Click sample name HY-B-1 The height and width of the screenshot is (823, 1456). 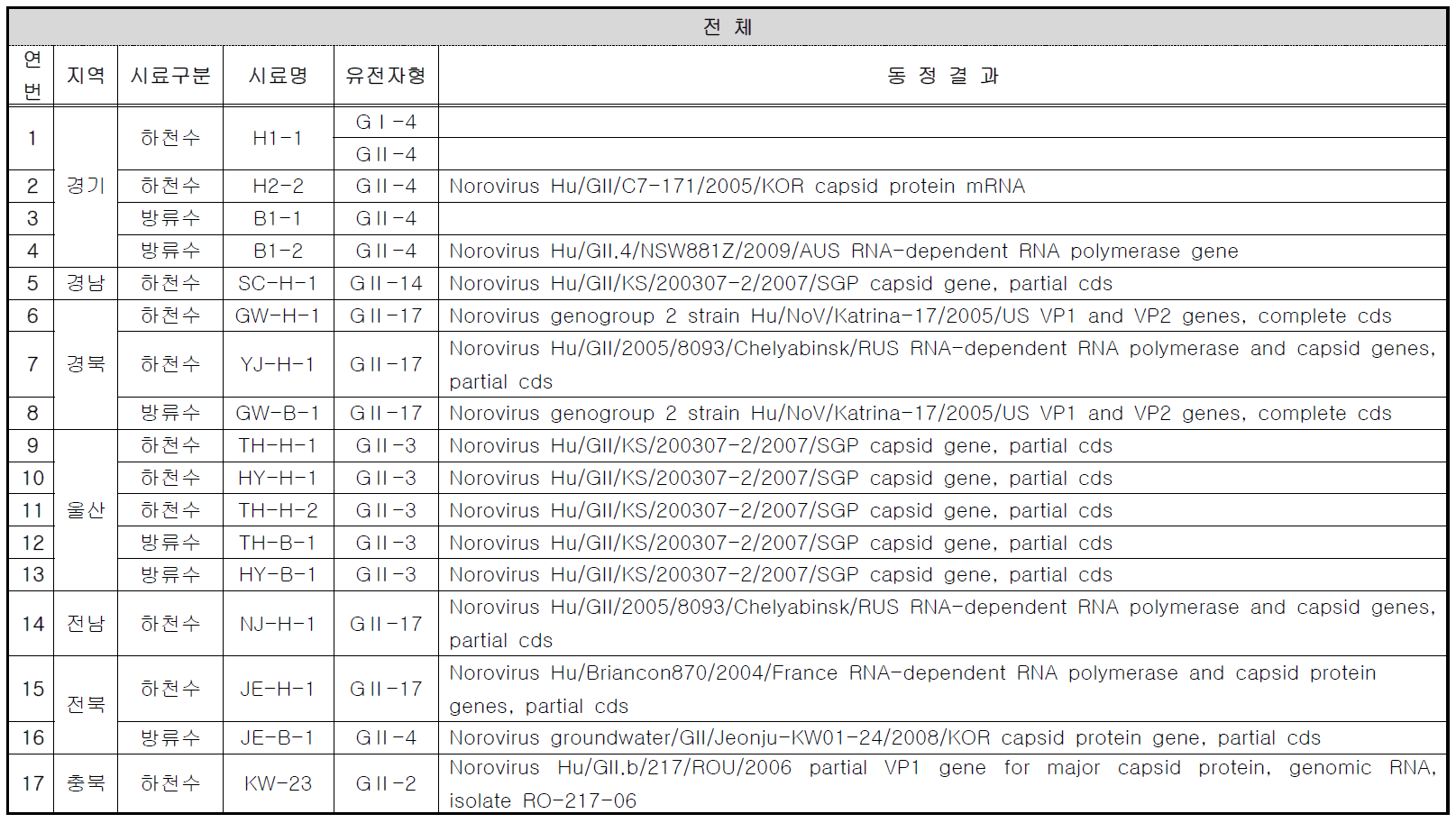278,574
